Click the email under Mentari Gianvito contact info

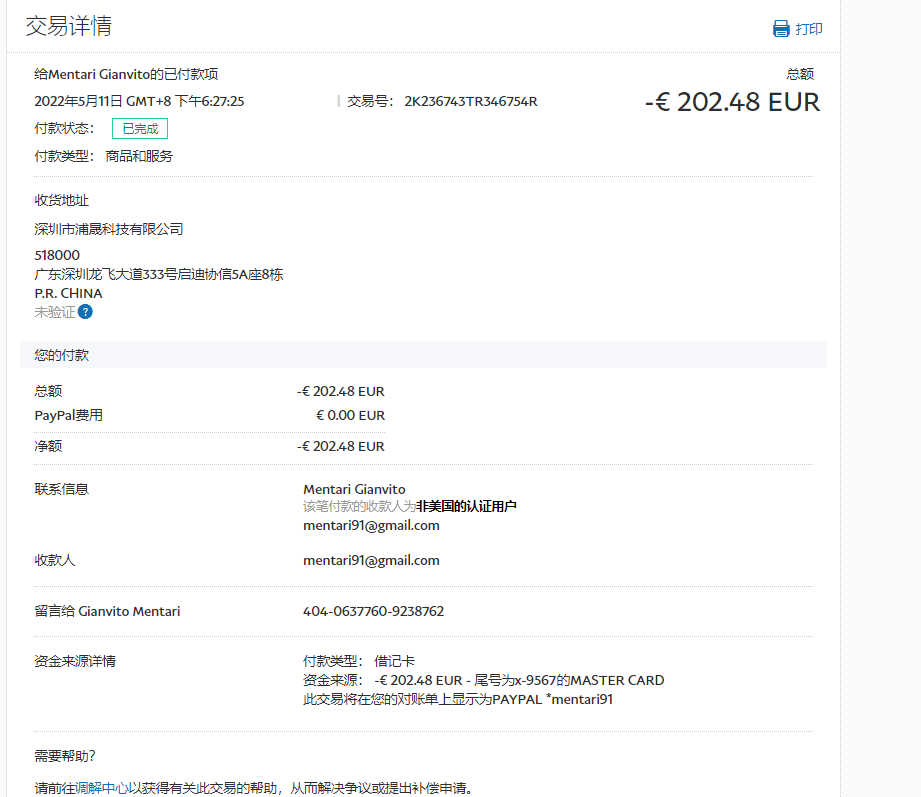pyautogui.click(x=371, y=525)
